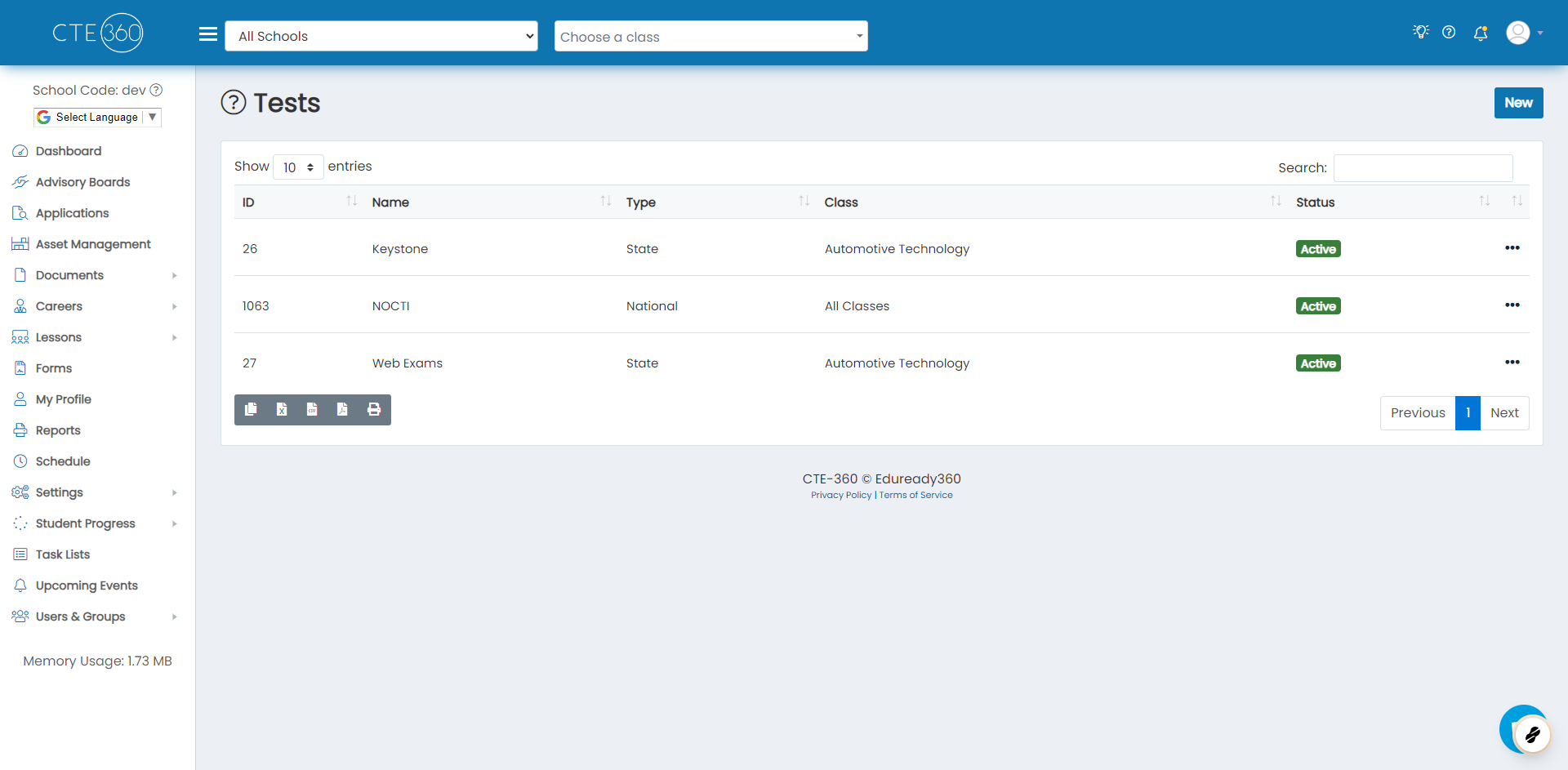
Task: Click Active badge in NOCTI row
Action: (x=1318, y=306)
